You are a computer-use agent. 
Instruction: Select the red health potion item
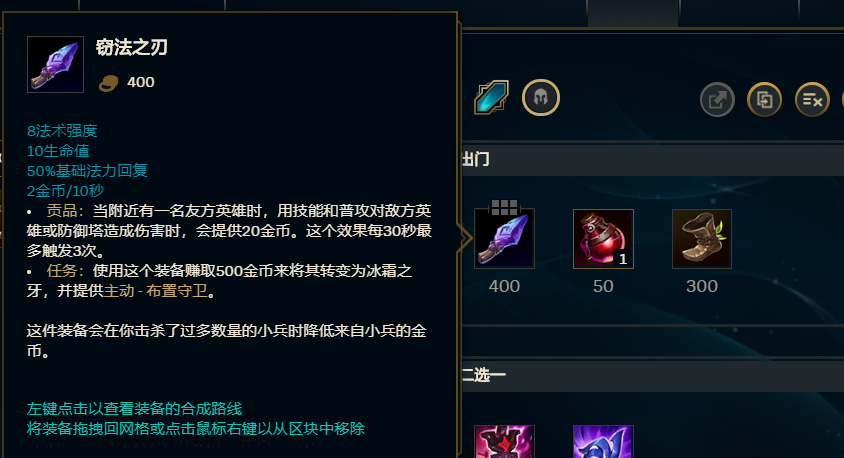tap(603, 238)
